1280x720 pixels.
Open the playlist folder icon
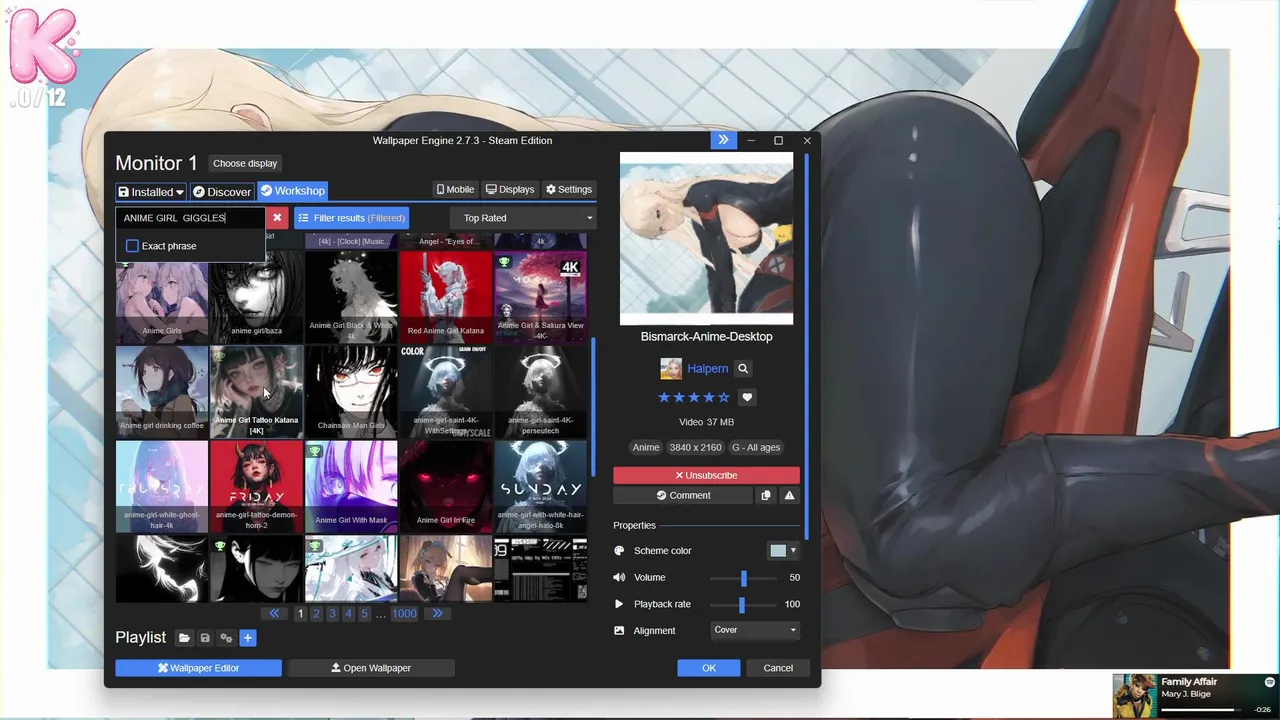184,638
